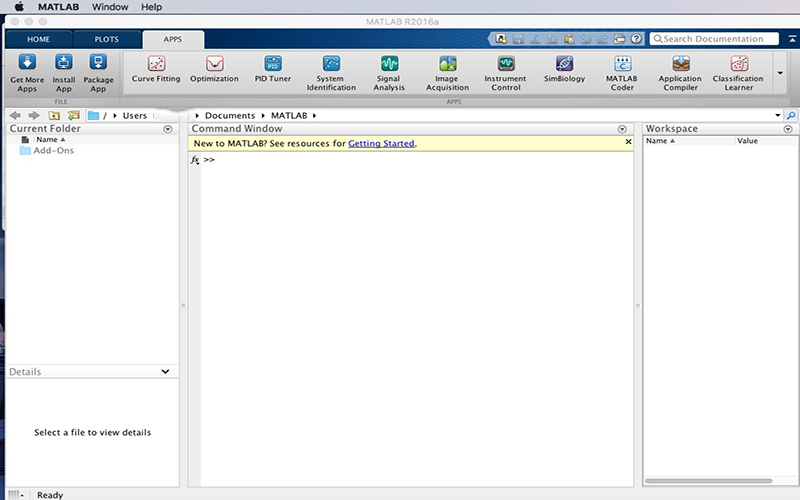Search the current folder using magnifier icon
The image size is (800, 500).
click(791, 115)
